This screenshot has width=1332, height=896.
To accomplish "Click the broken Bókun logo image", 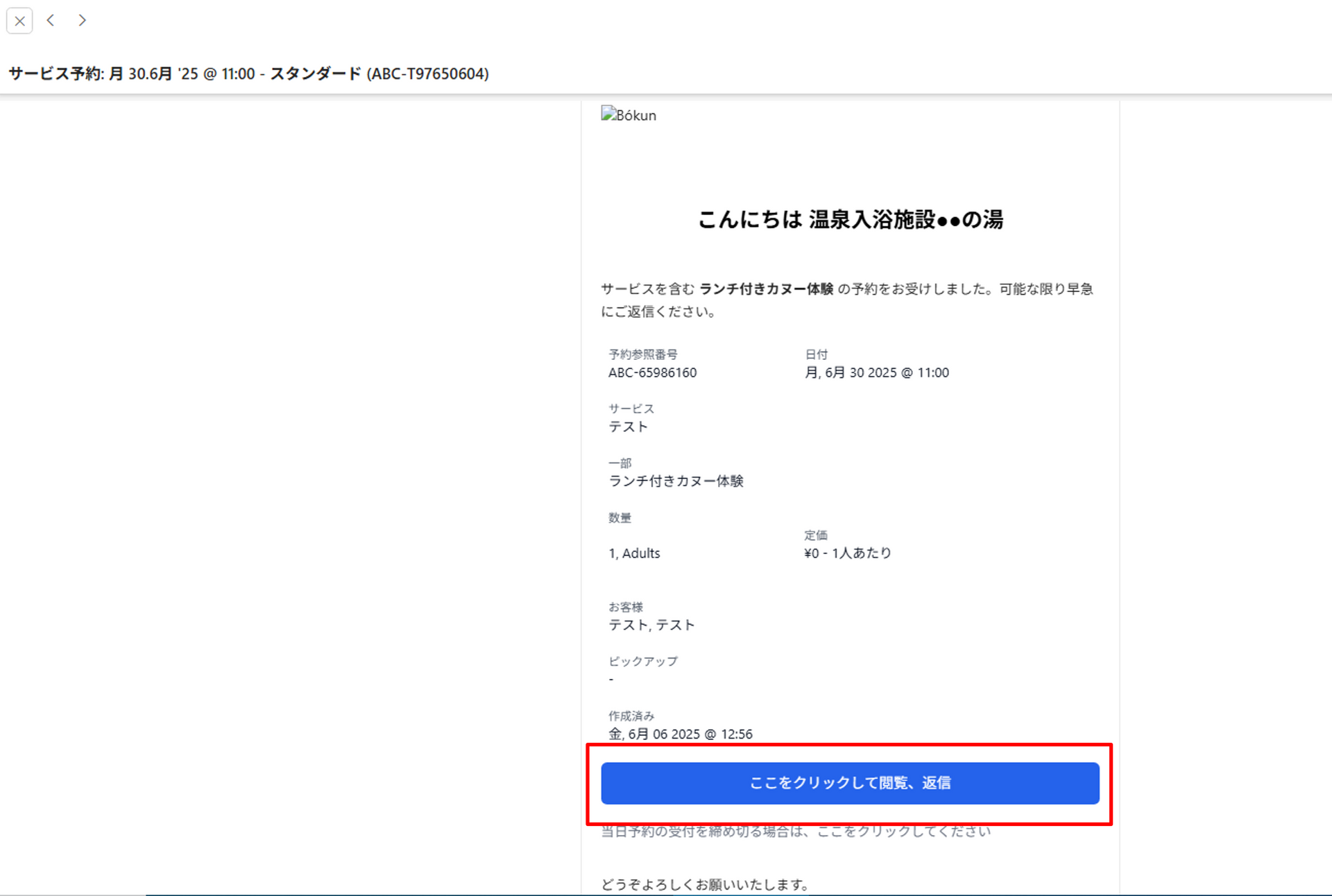I will pos(628,115).
